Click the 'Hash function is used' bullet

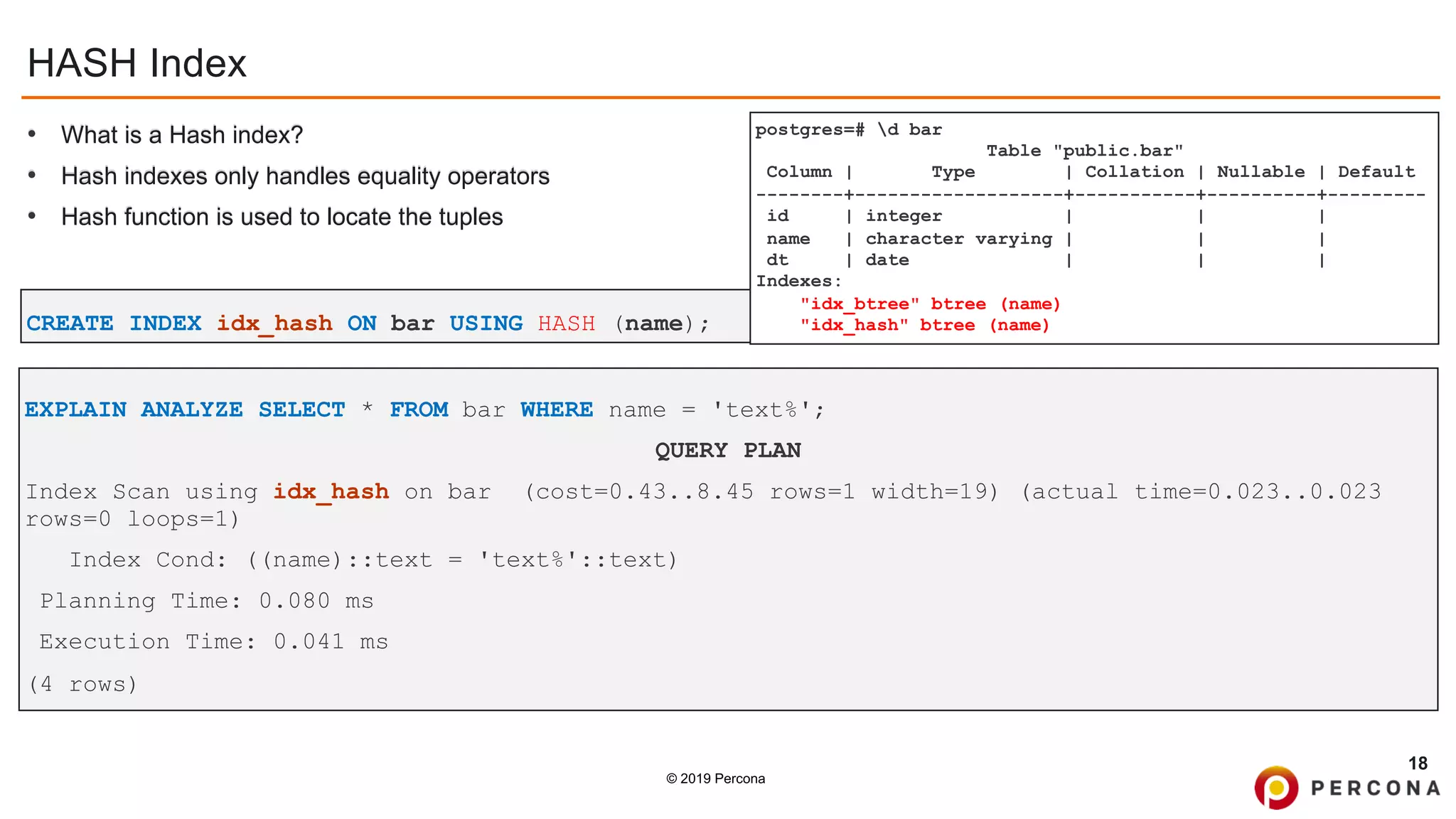[x=282, y=217]
